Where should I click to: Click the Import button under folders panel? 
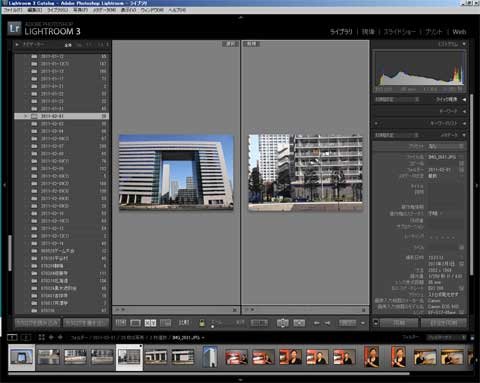pos(37,323)
